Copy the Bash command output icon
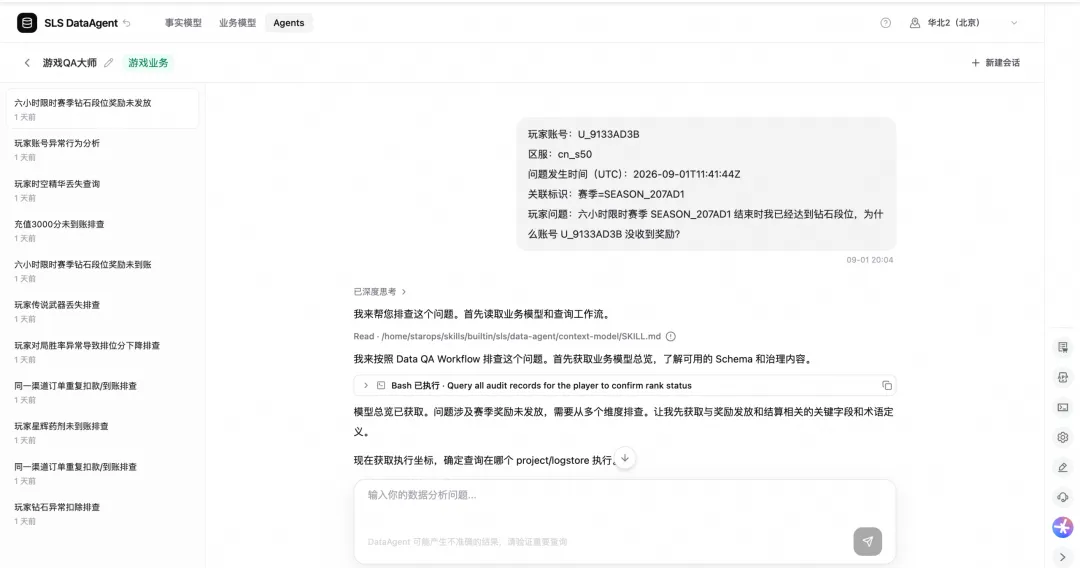1080x568 pixels. pyautogui.click(x=887, y=386)
